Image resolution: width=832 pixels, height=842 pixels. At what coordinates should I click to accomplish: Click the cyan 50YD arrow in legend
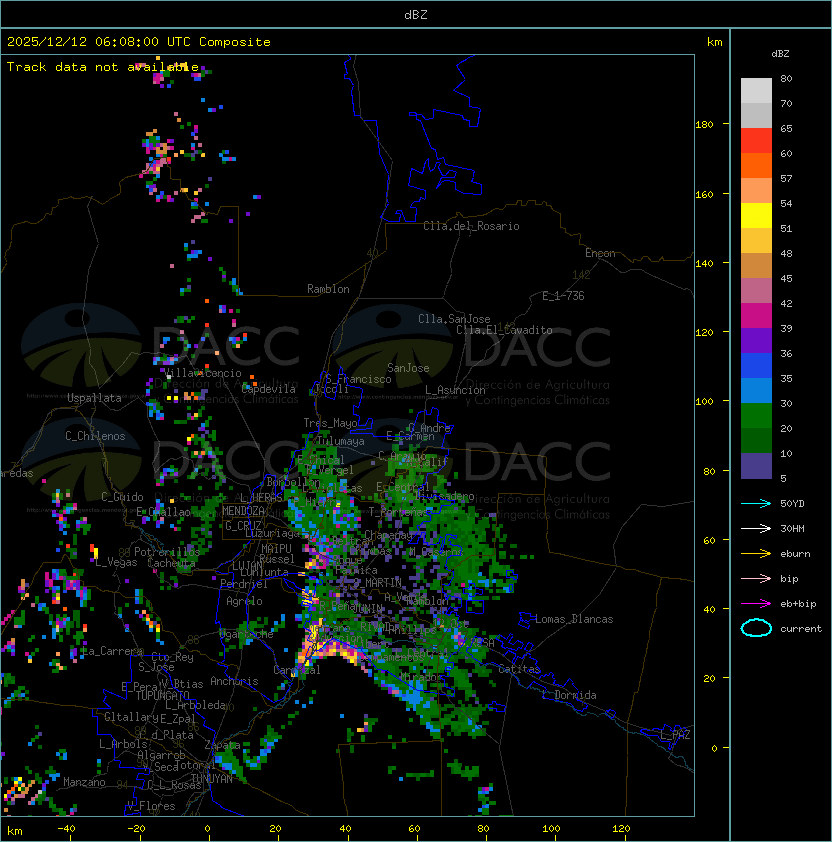[x=756, y=503]
